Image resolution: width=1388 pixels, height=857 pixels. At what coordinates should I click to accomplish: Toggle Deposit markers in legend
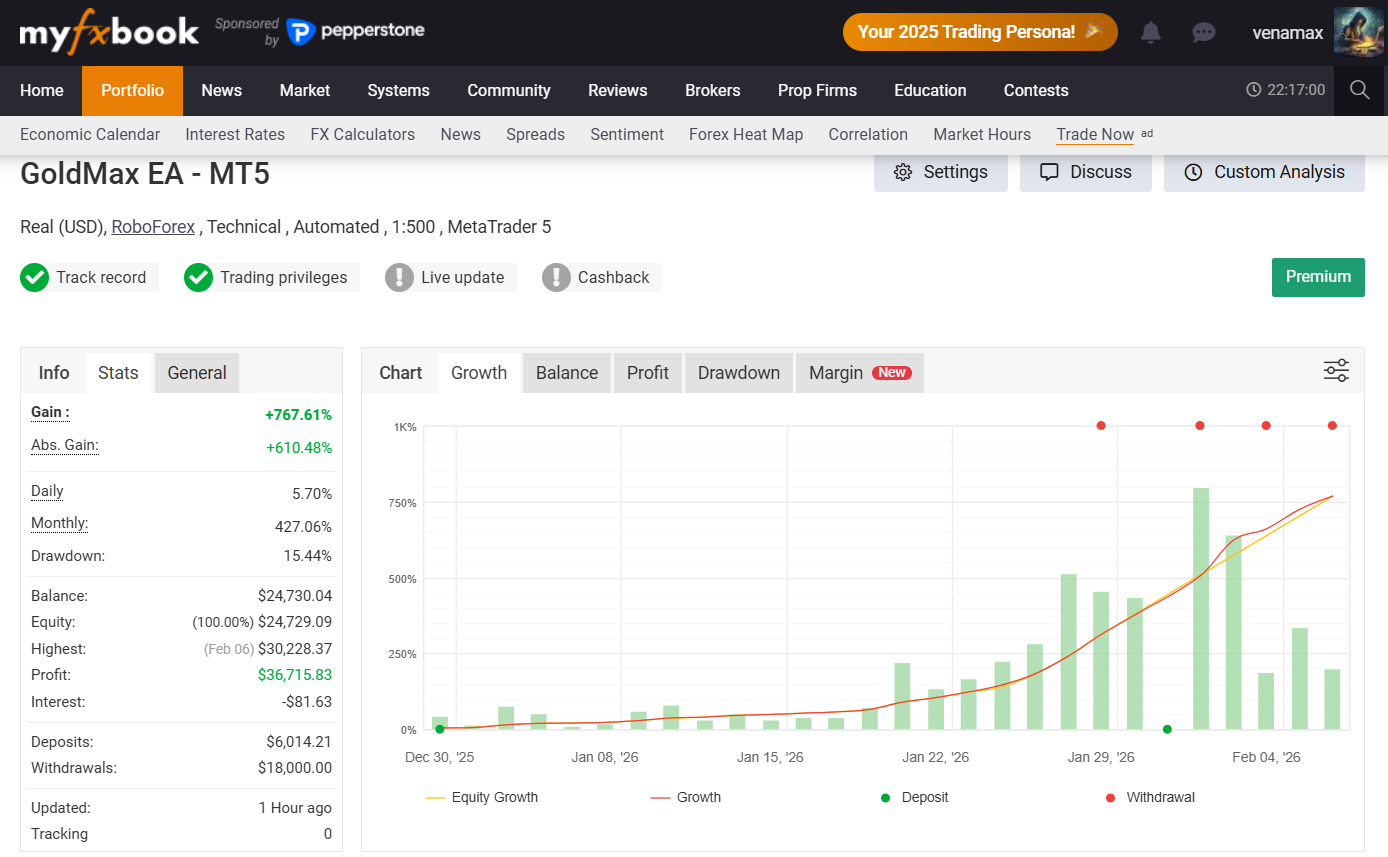(914, 797)
